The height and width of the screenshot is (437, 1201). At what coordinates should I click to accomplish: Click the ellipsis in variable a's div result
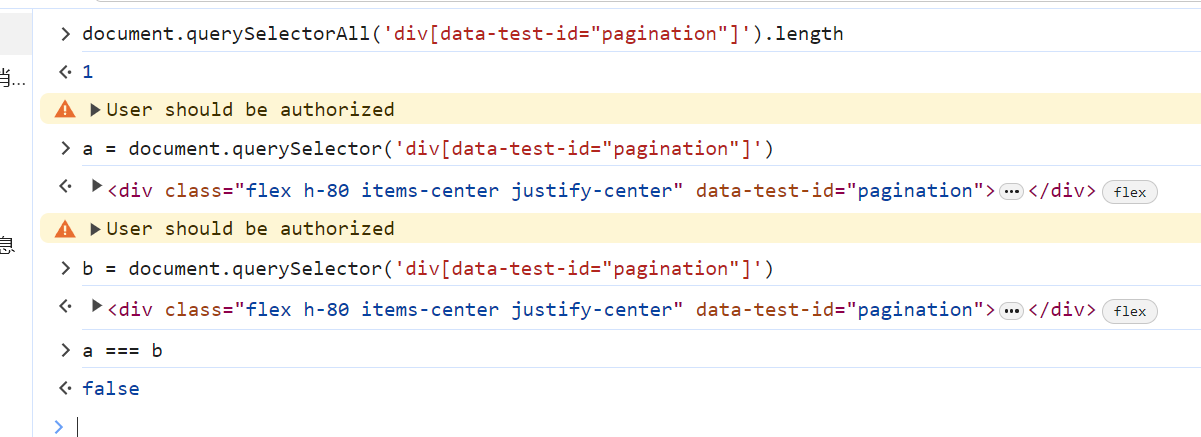point(1011,192)
